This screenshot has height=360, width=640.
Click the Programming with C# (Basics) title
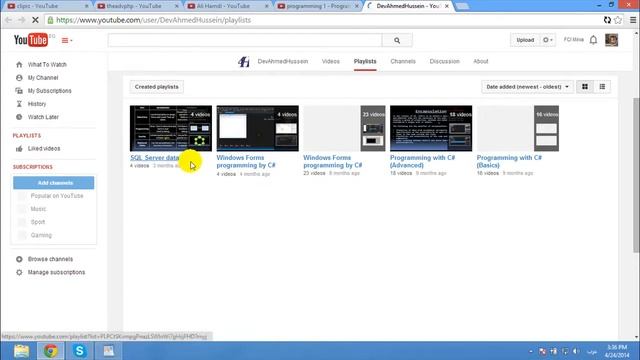pyautogui.click(x=509, y=161)
